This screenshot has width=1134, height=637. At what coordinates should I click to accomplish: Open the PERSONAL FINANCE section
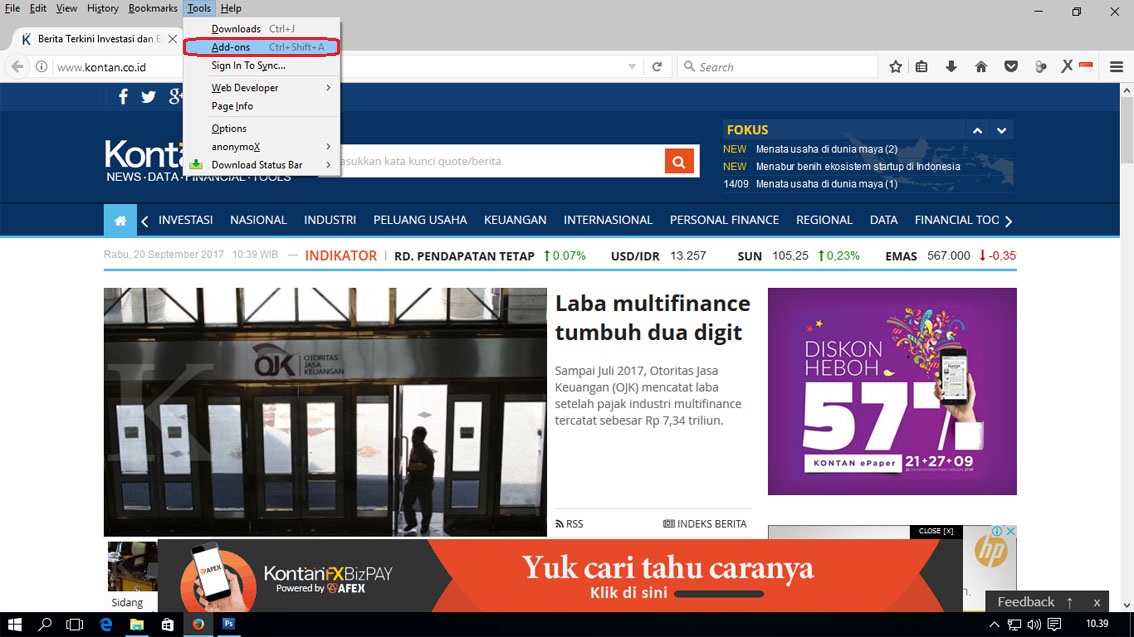(724, 220)
